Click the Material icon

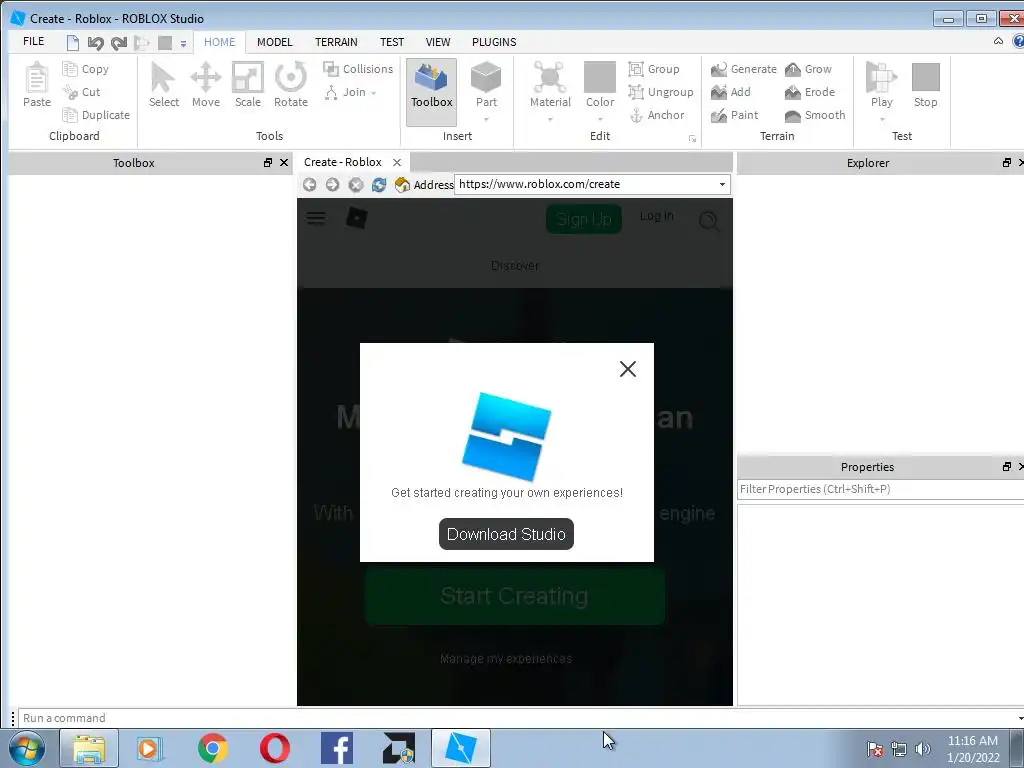[550, 77]
